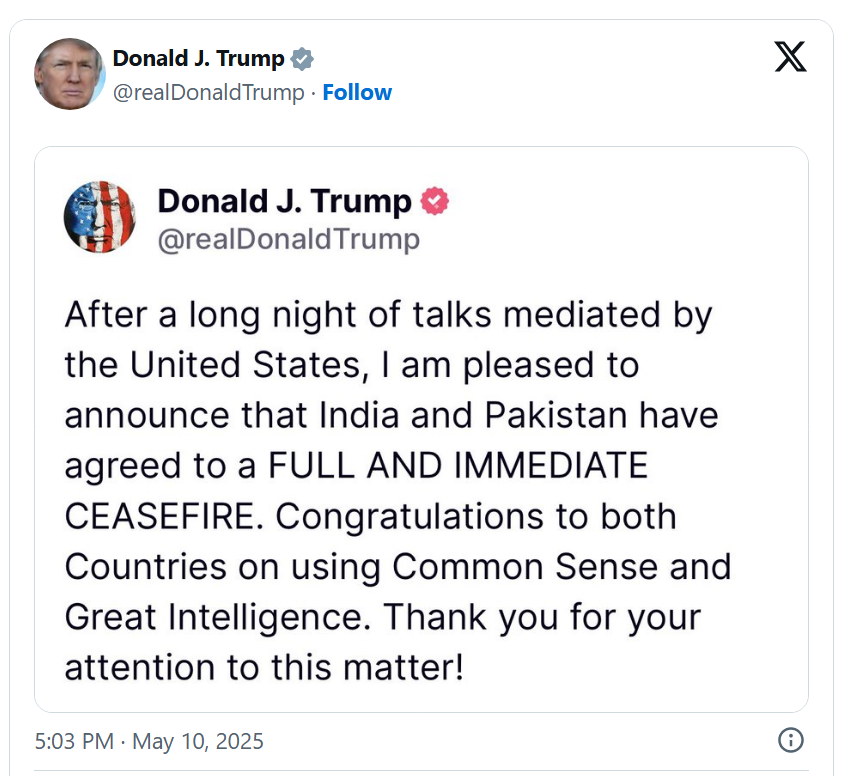Select the @realDonaldTrump handle inside the quoted card

(x=289, y=239)
